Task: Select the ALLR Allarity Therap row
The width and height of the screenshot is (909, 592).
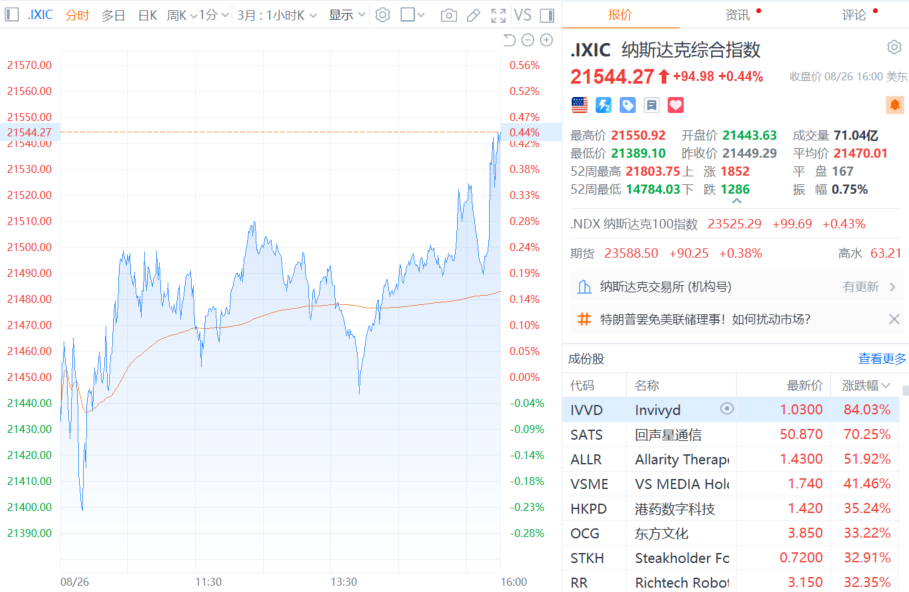Action: click(x=730, y=459)
